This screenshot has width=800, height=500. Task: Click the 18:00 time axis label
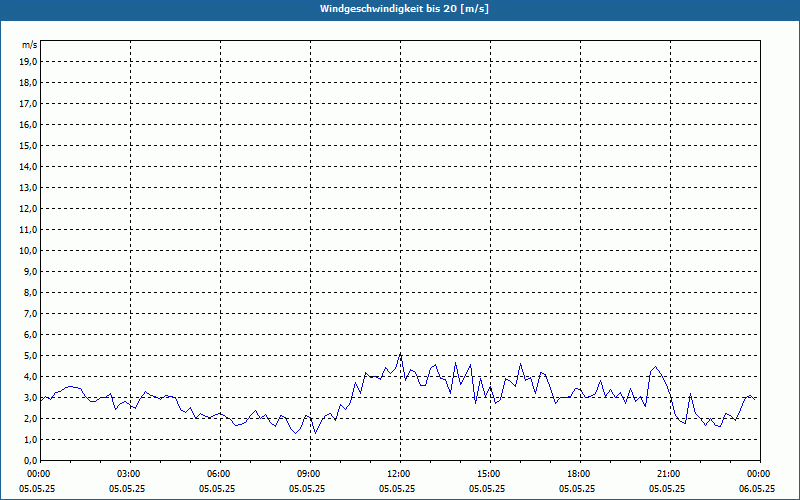581,474
